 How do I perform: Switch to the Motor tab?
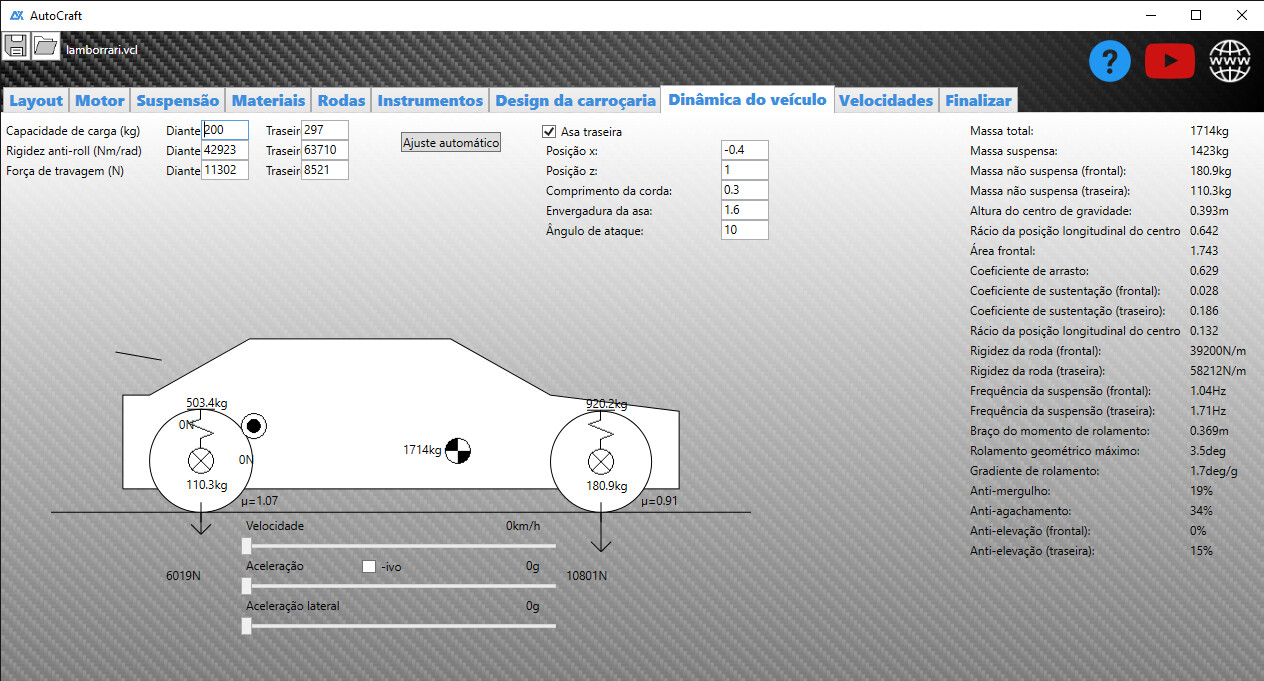(100, 100)
